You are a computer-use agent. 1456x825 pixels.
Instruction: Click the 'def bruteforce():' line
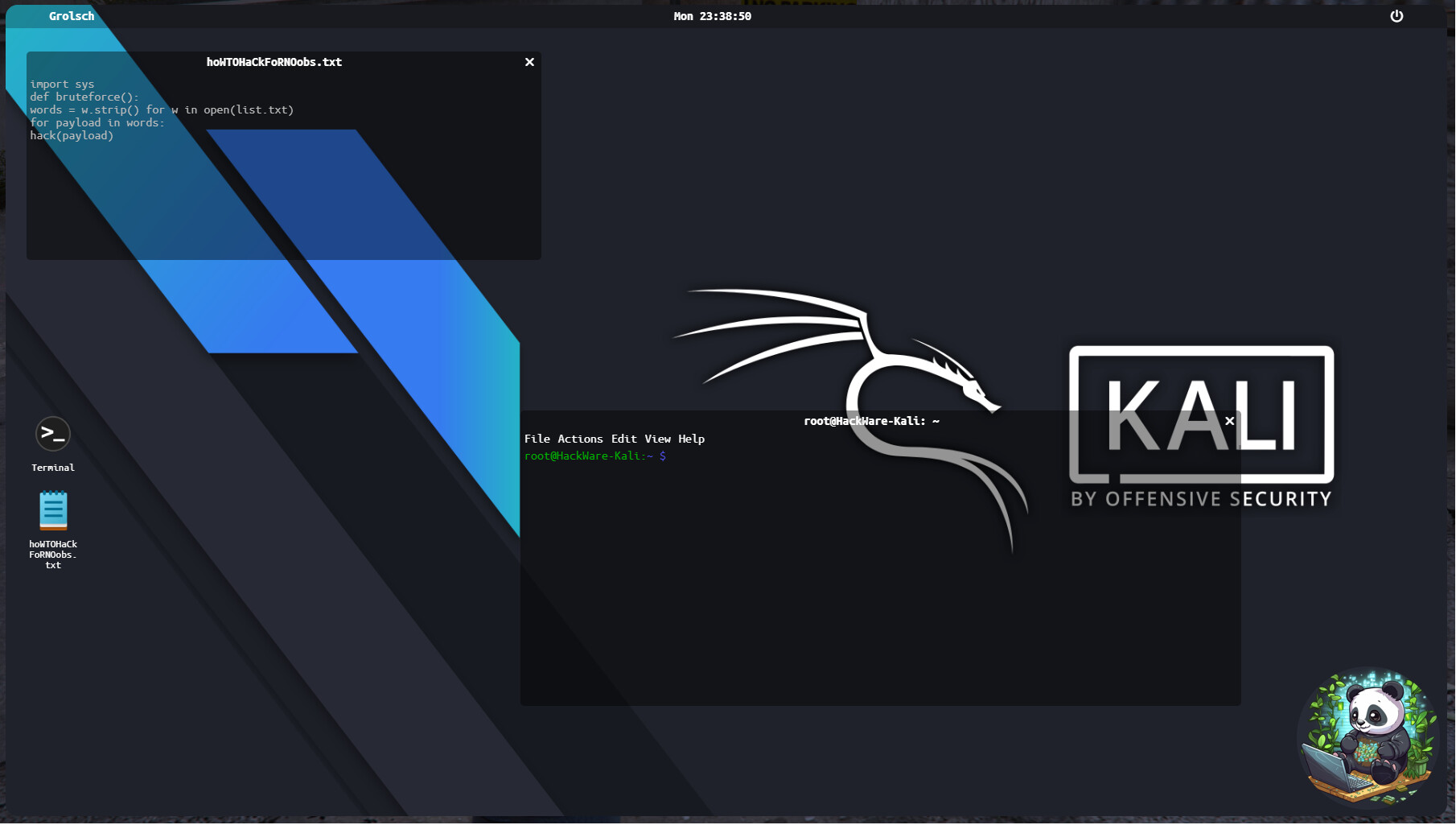84,97
